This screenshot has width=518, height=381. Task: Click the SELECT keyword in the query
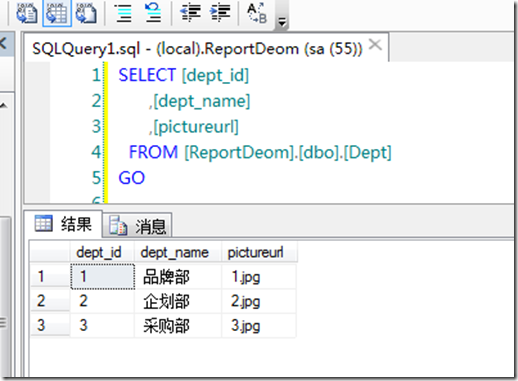click(147, 75)
